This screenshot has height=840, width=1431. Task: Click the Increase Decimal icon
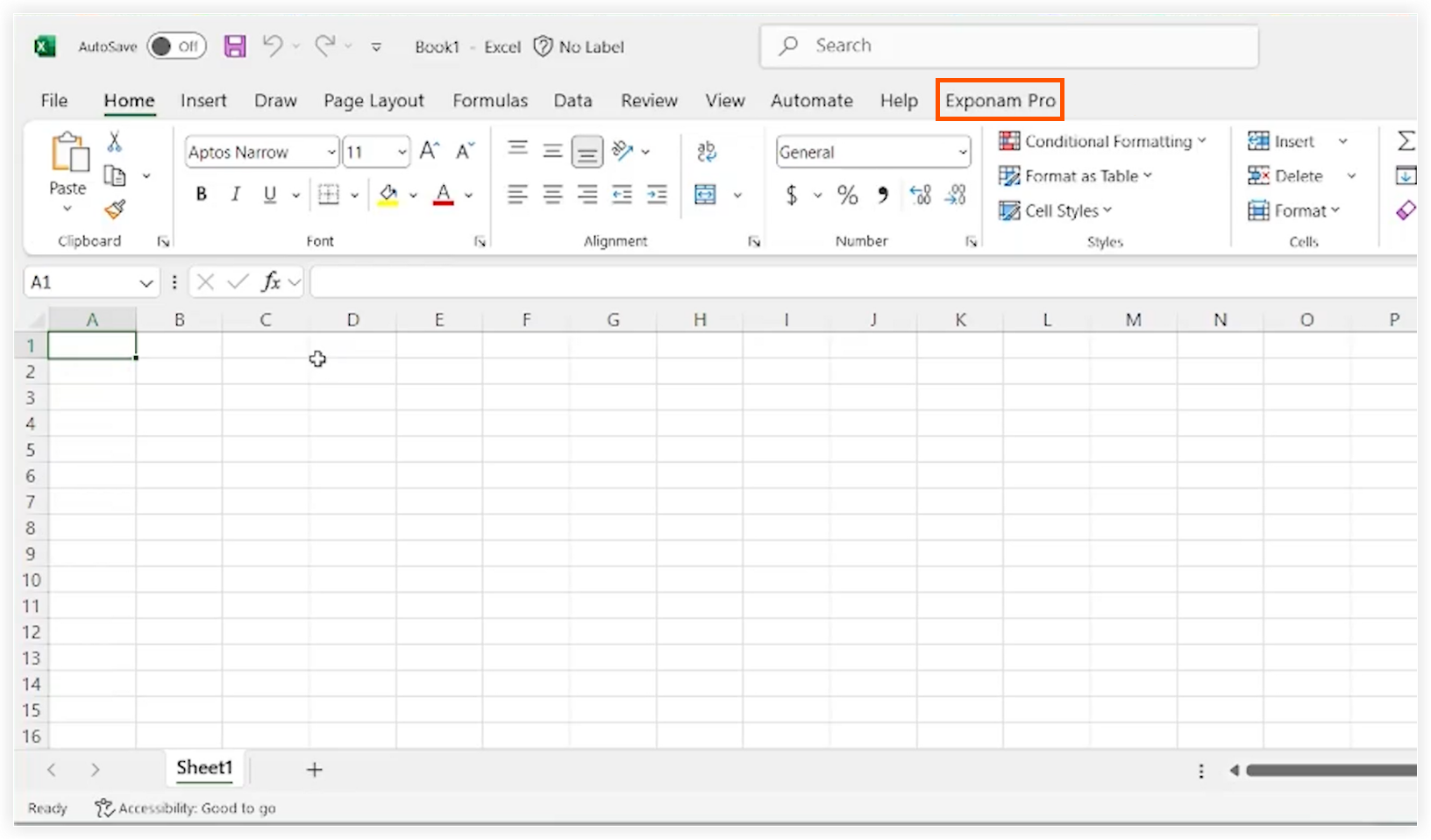pos(920,195)
